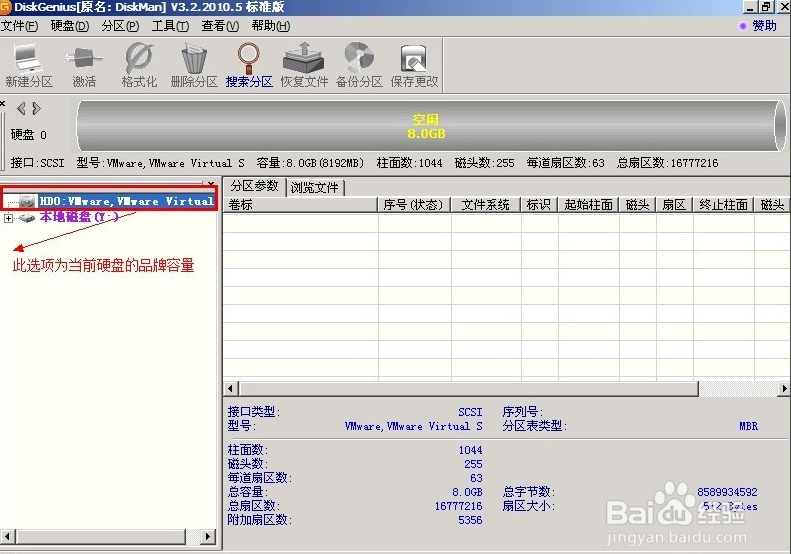Open the 文件(F) menu

[19, 26]
